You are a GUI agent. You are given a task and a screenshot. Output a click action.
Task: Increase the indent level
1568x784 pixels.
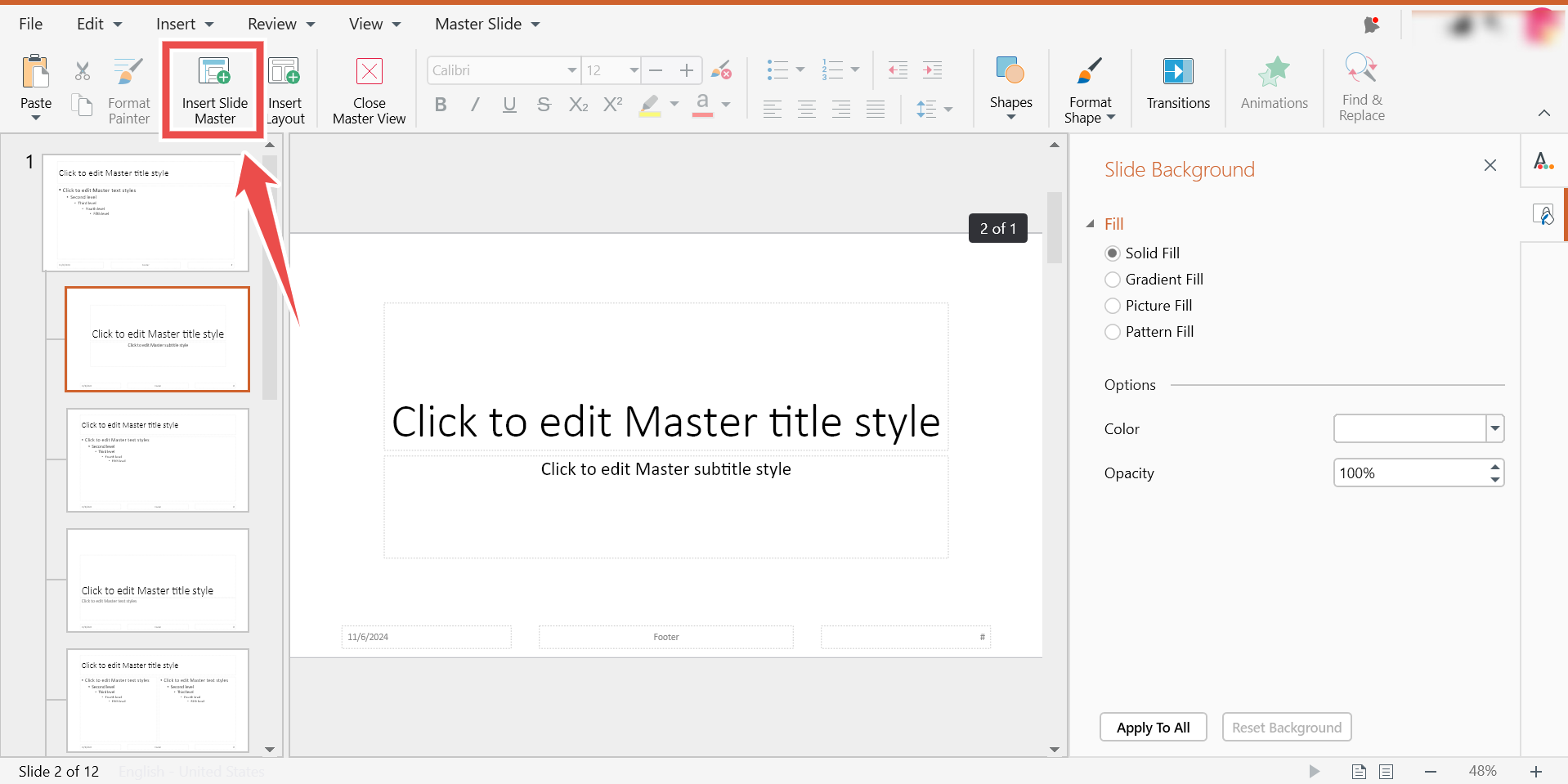933,70
